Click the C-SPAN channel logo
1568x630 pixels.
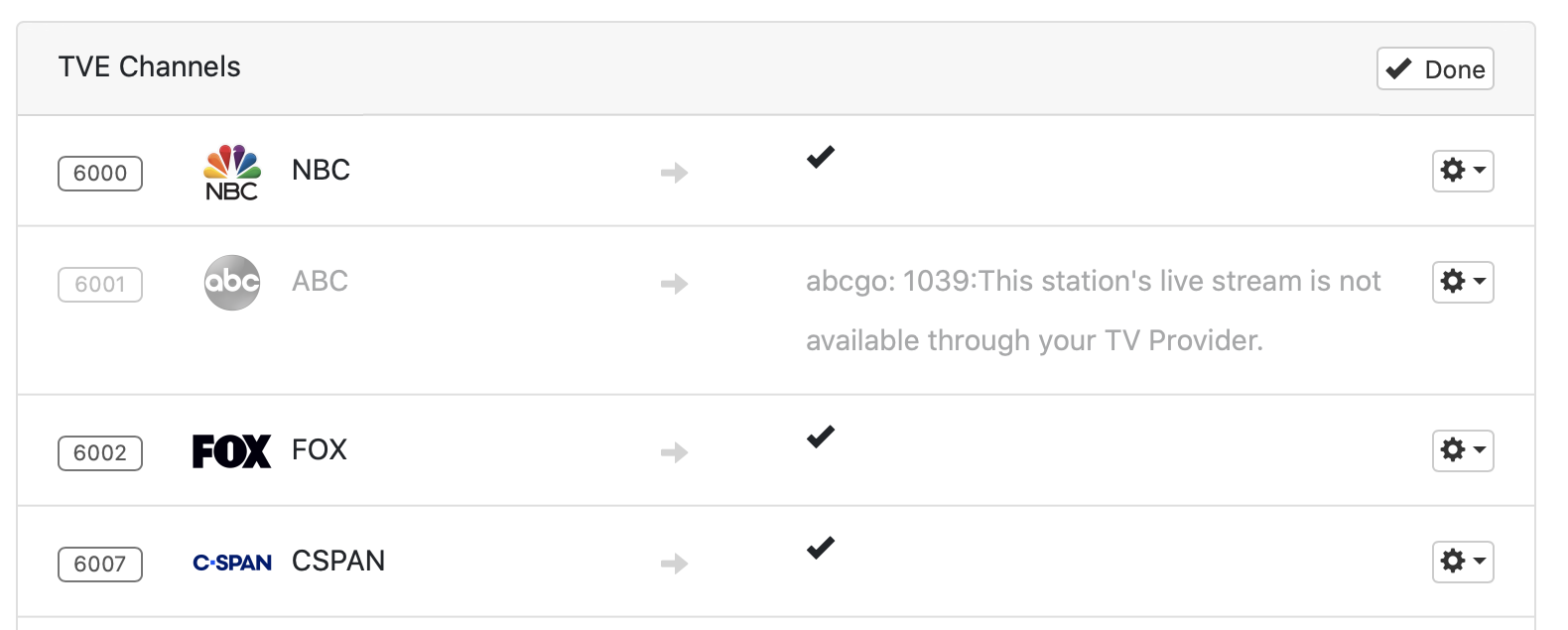click(x=232, y=563)
